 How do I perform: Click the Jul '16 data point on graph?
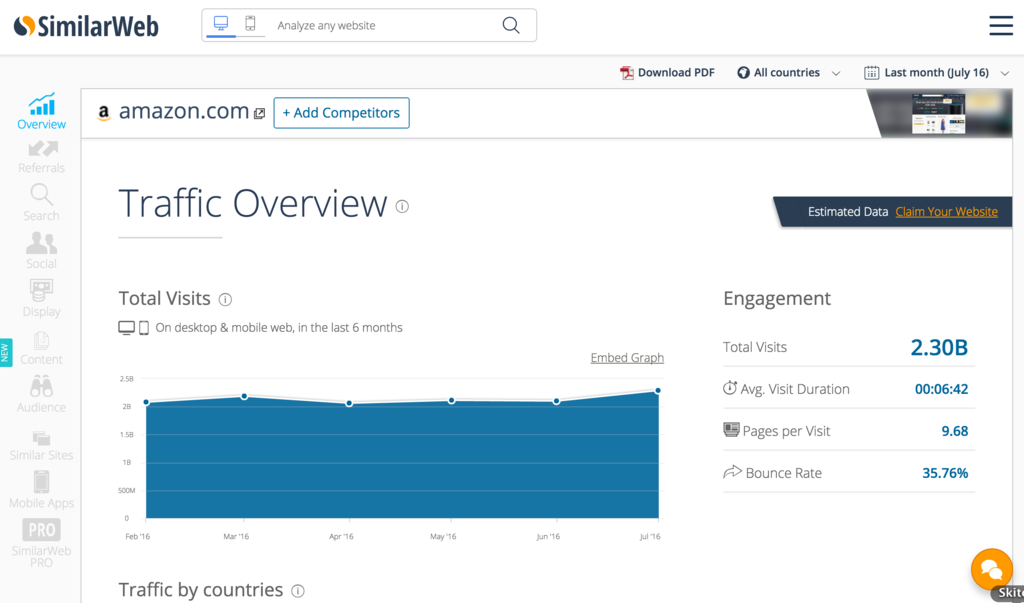[658, 391]
